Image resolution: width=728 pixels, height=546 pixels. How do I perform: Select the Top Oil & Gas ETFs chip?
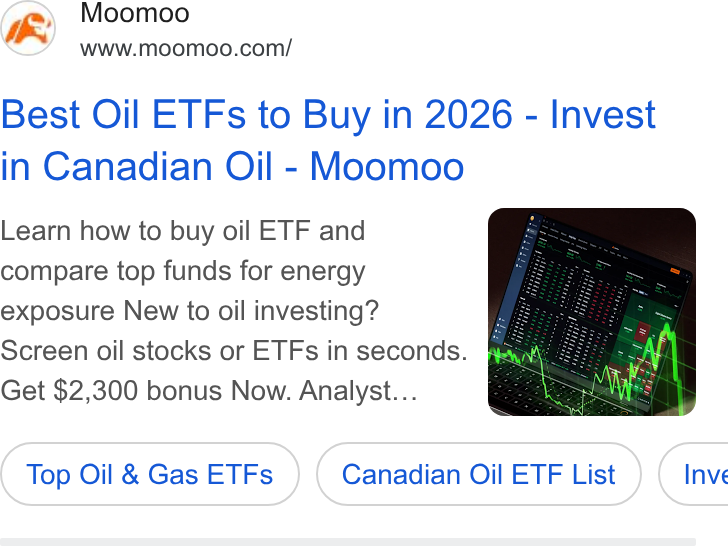[150, 474]
